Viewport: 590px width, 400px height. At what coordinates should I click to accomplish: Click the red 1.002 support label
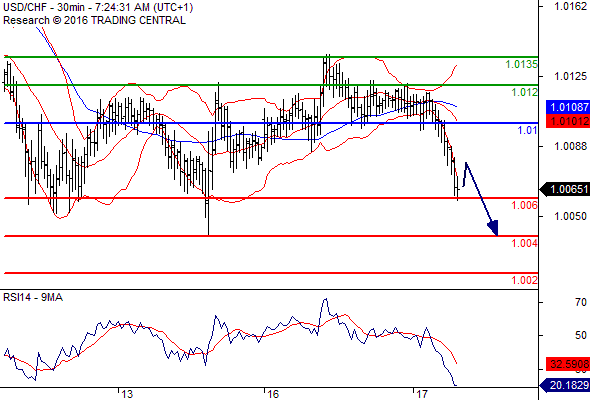[x=525, y=280]
